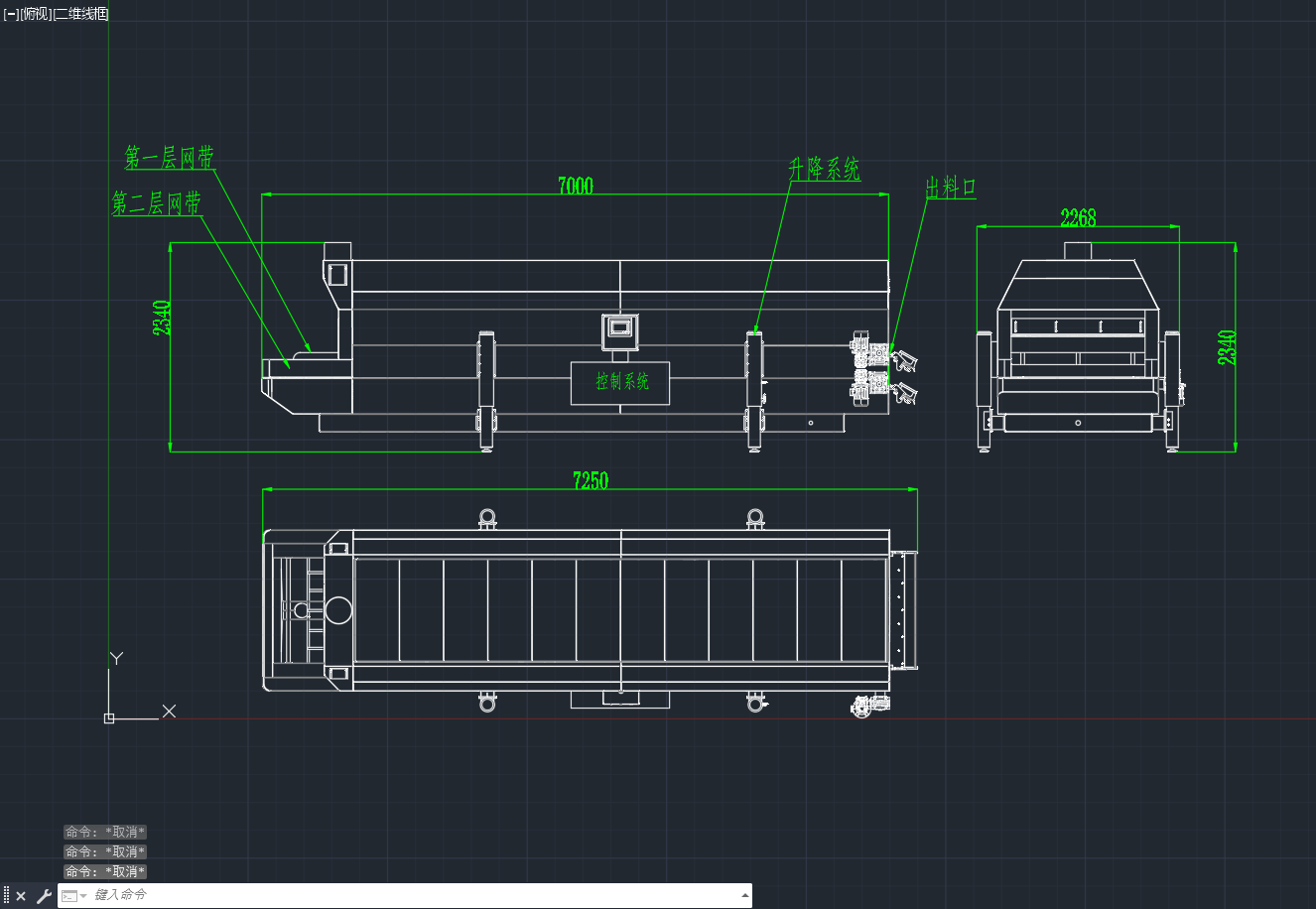
Task: Select the 第一层网带 leader text
Action: tap(169, 157)
